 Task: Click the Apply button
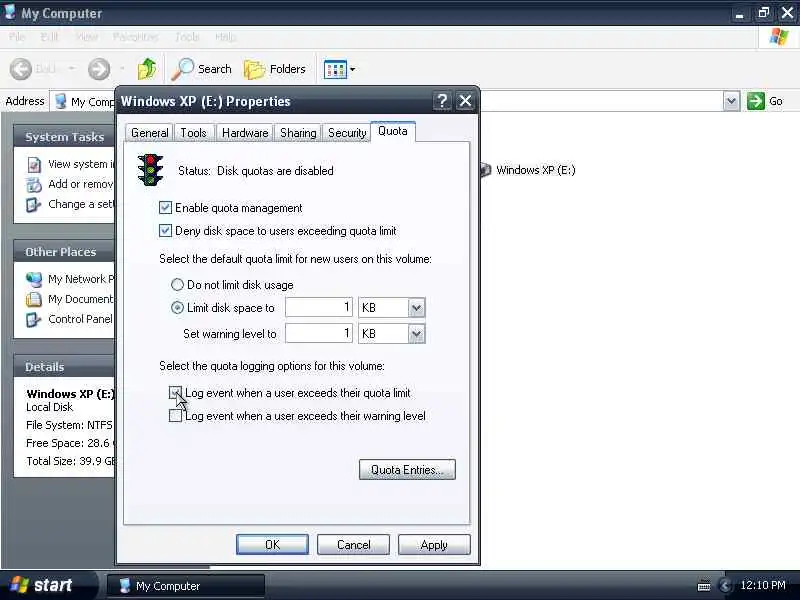tap(434, 544)
